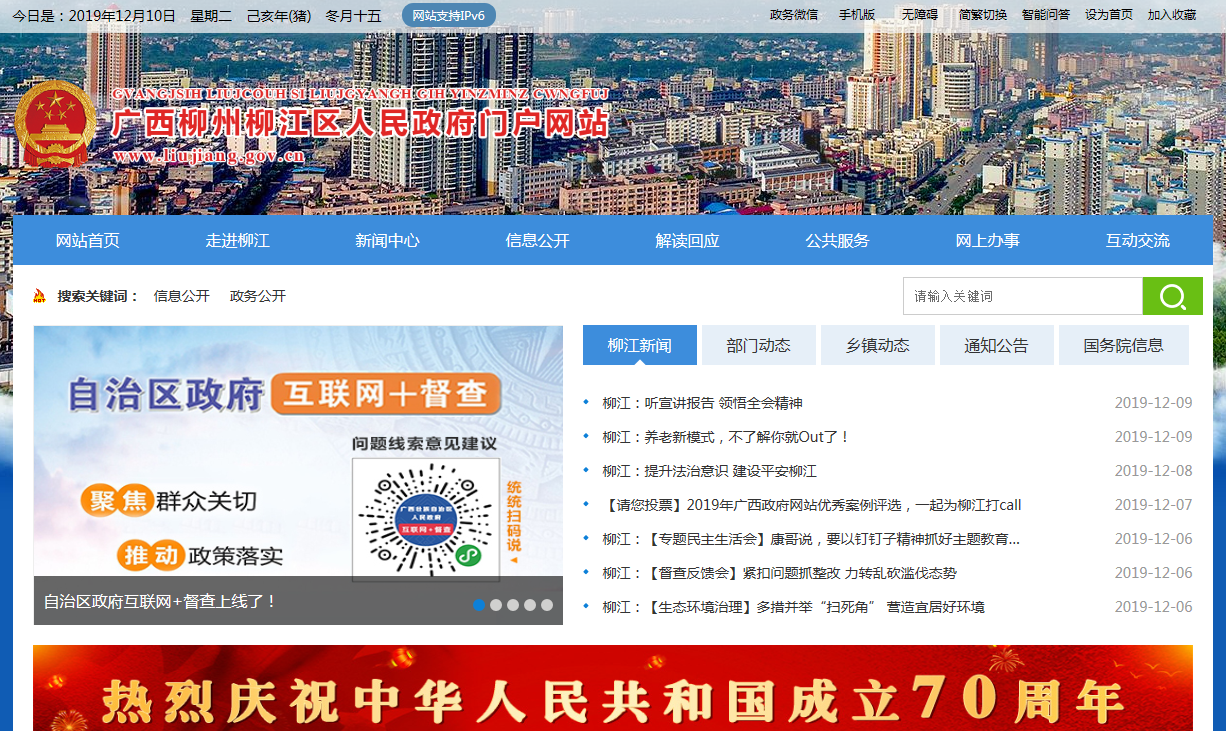The width and height of the screenshot is (1226, 731).
Task: Open the 政务微信 link
Action: pyautogui.click(x=794, y=15)
